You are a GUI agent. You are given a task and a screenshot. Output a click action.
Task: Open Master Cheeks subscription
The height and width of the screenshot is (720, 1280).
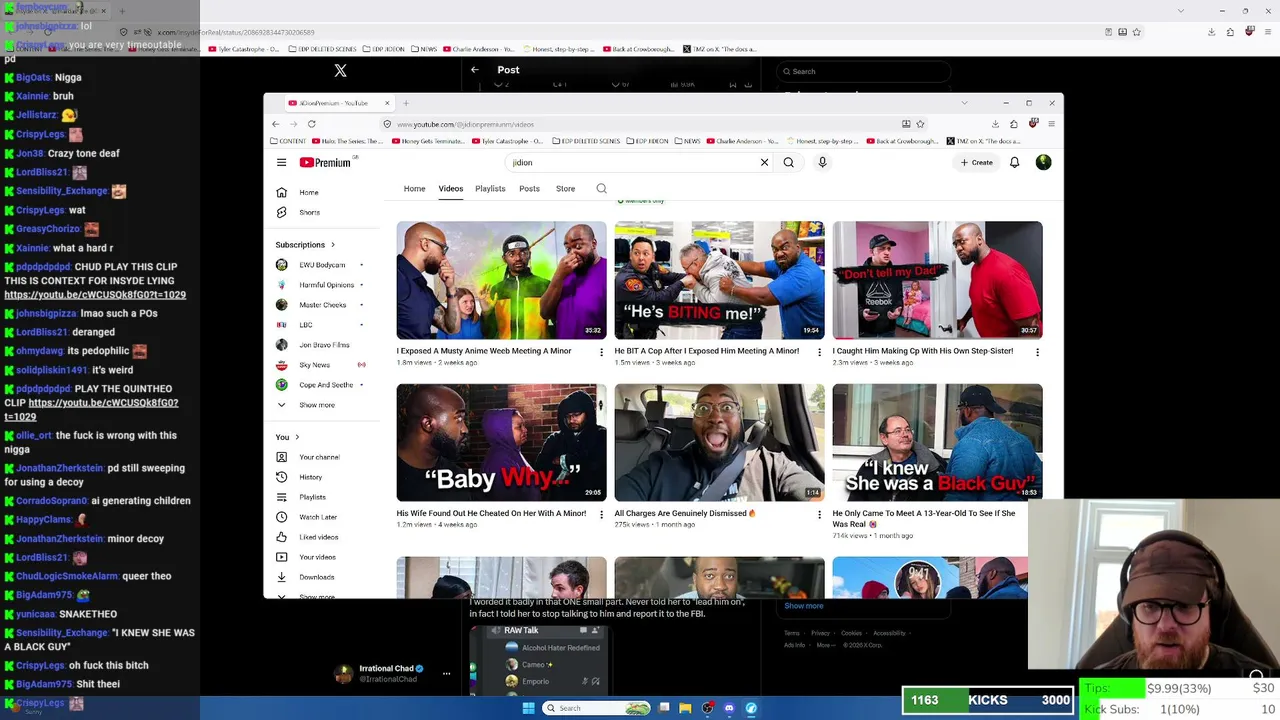click(322, 305)
